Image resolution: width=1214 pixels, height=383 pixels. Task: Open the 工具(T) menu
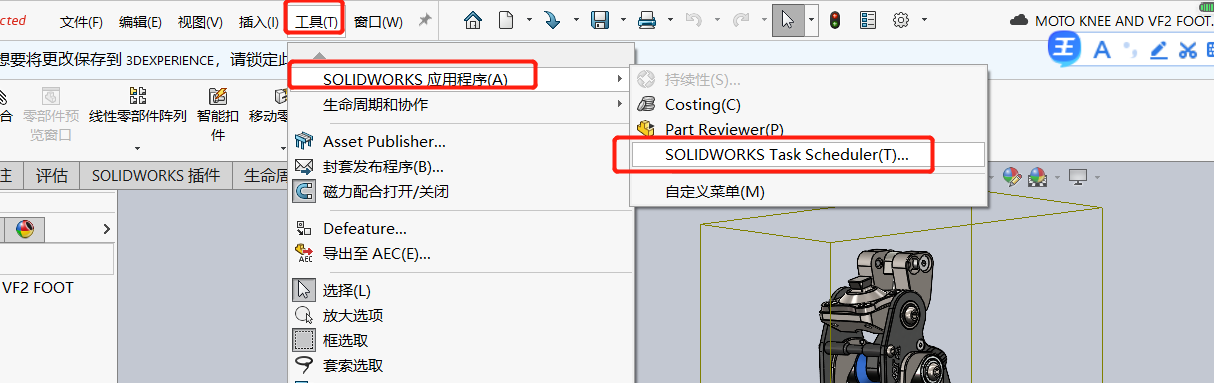[x=316, y=21]
